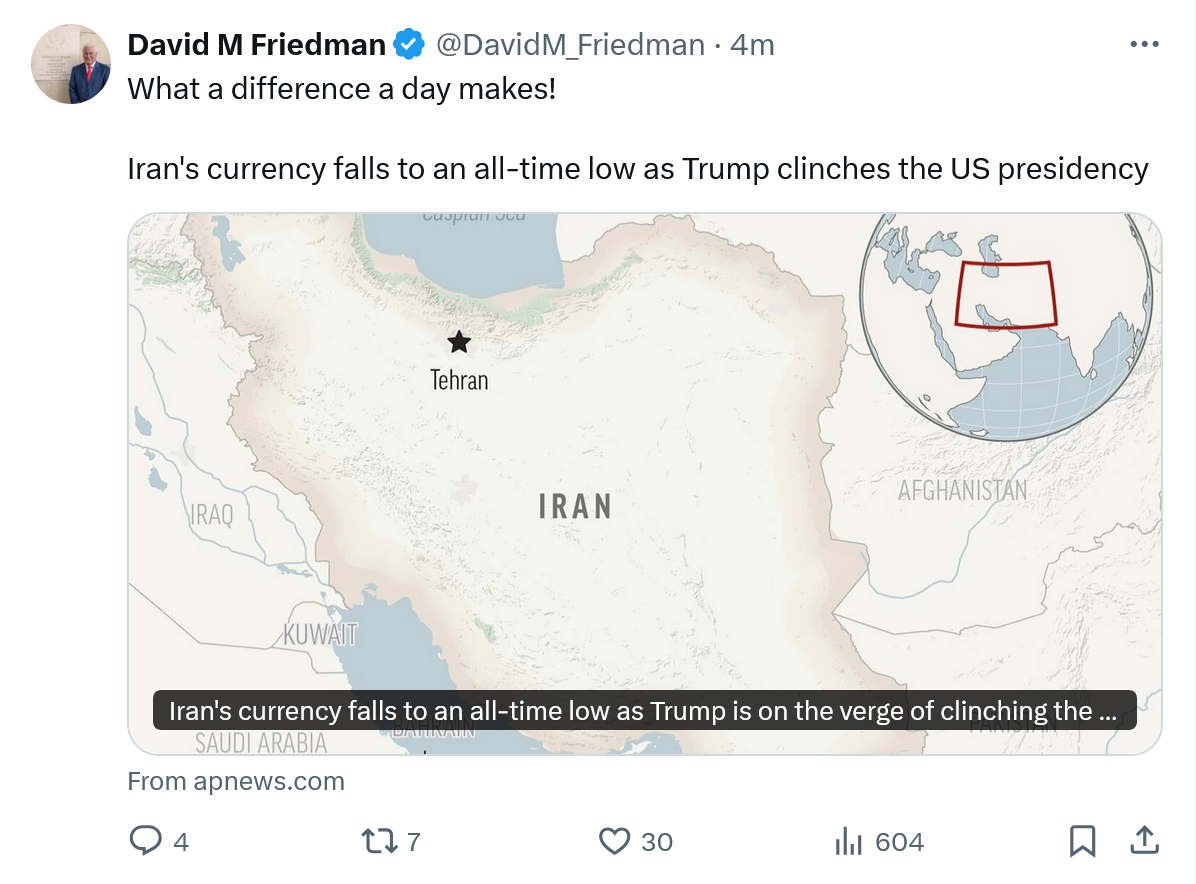Click the David M Friedman display name
The image size is (1196, 884).
pos(256,45)
